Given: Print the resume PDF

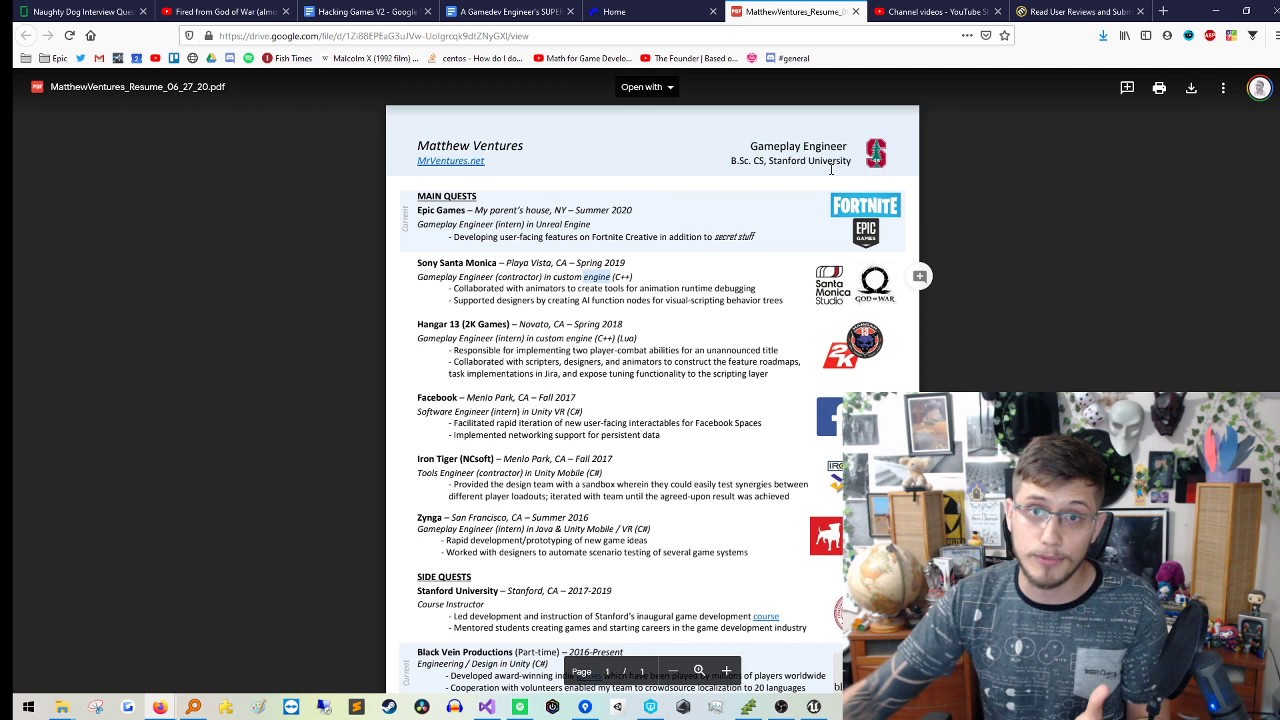Looking at the screenshot, I should [x=1159, y=88].
